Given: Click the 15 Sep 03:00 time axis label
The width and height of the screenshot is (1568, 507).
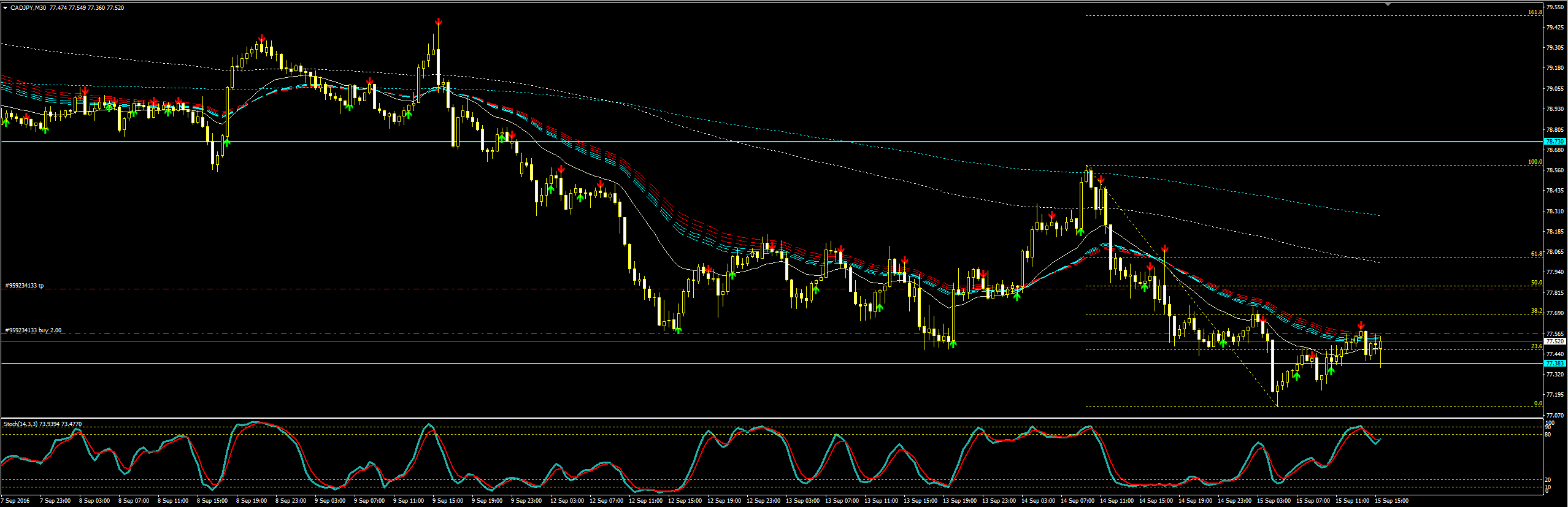Looking at the screenshot, I should [1274, 501].
